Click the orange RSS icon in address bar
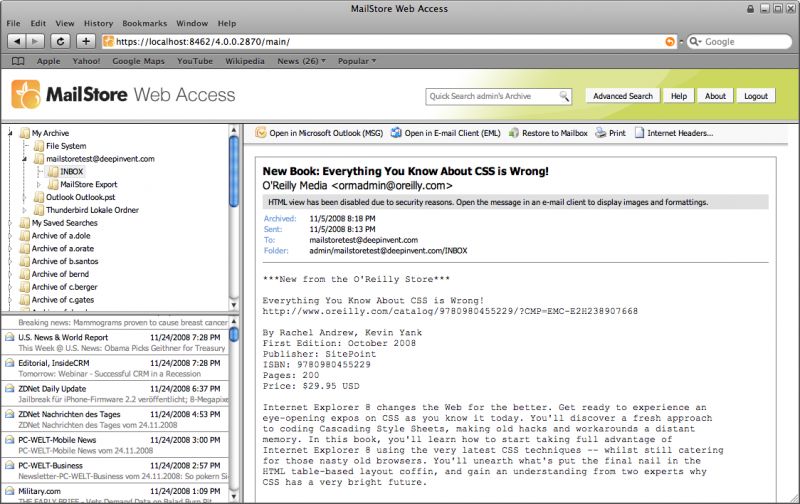The height and width of the screenshot is (504, 800). tap(670, 42)
